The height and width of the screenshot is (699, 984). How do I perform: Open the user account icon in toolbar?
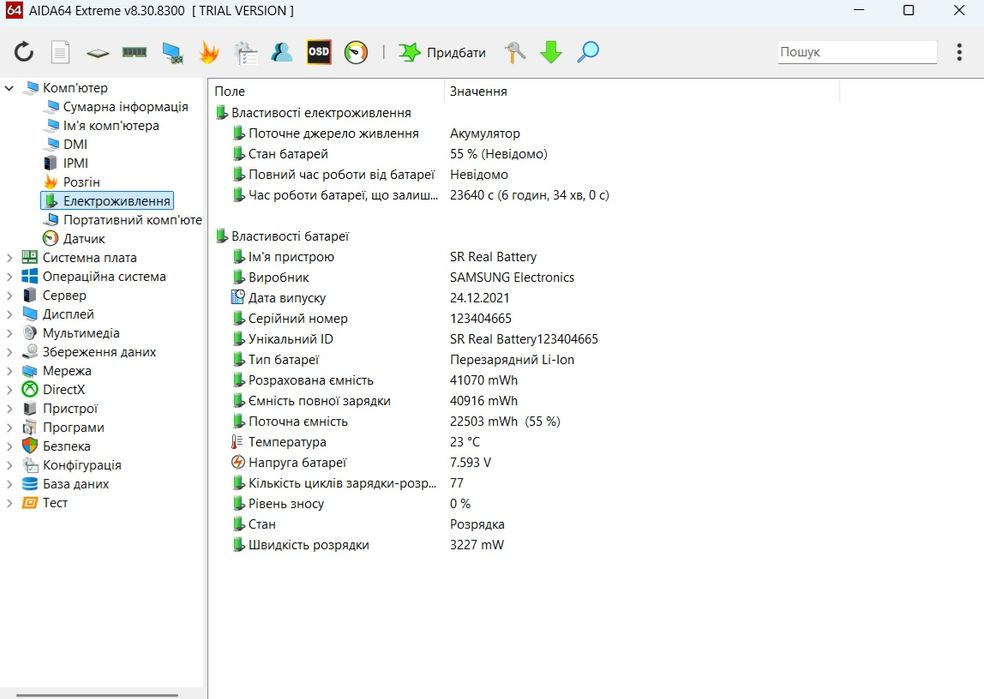coord(282,52)
